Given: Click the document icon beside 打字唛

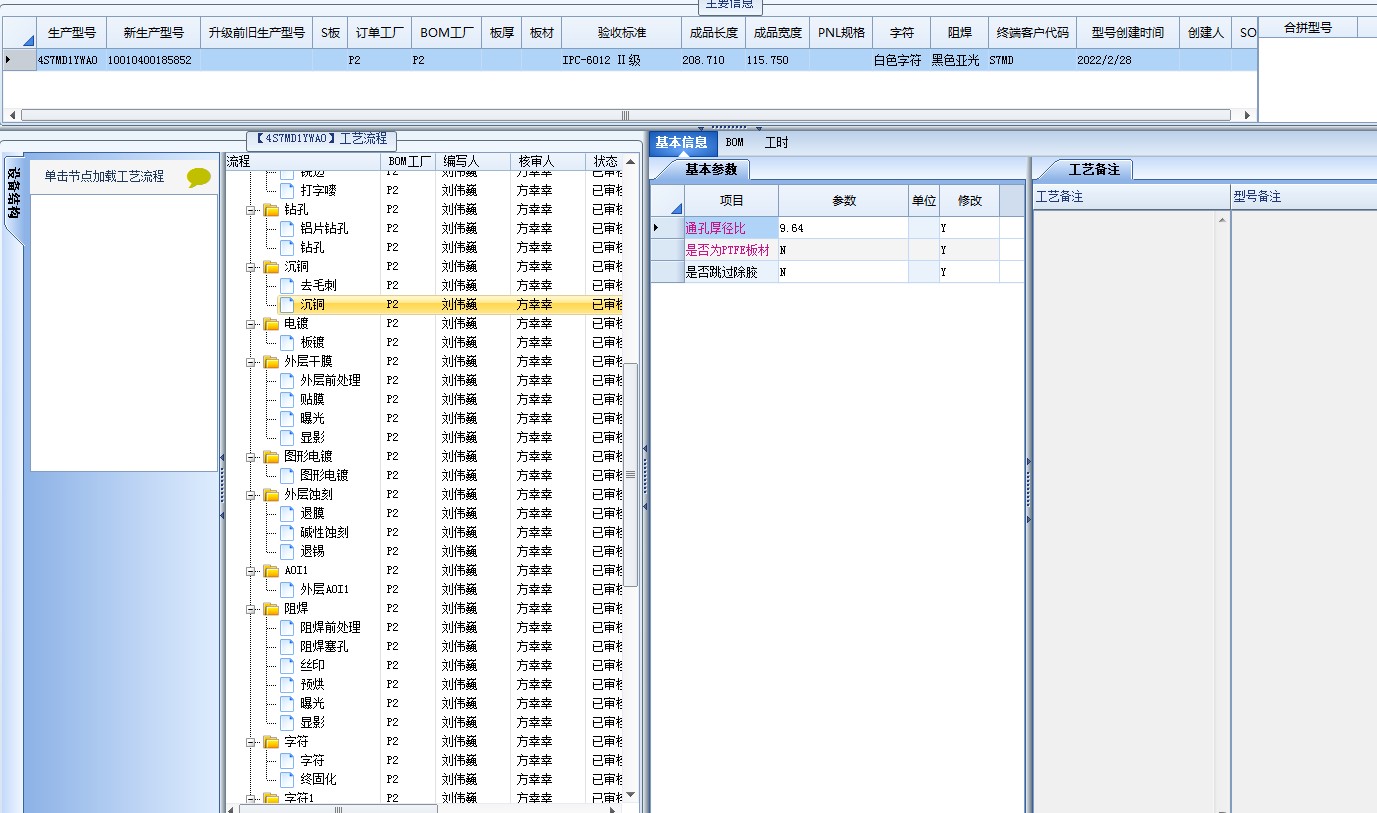Looking at the screenshot, I should 287,190.
